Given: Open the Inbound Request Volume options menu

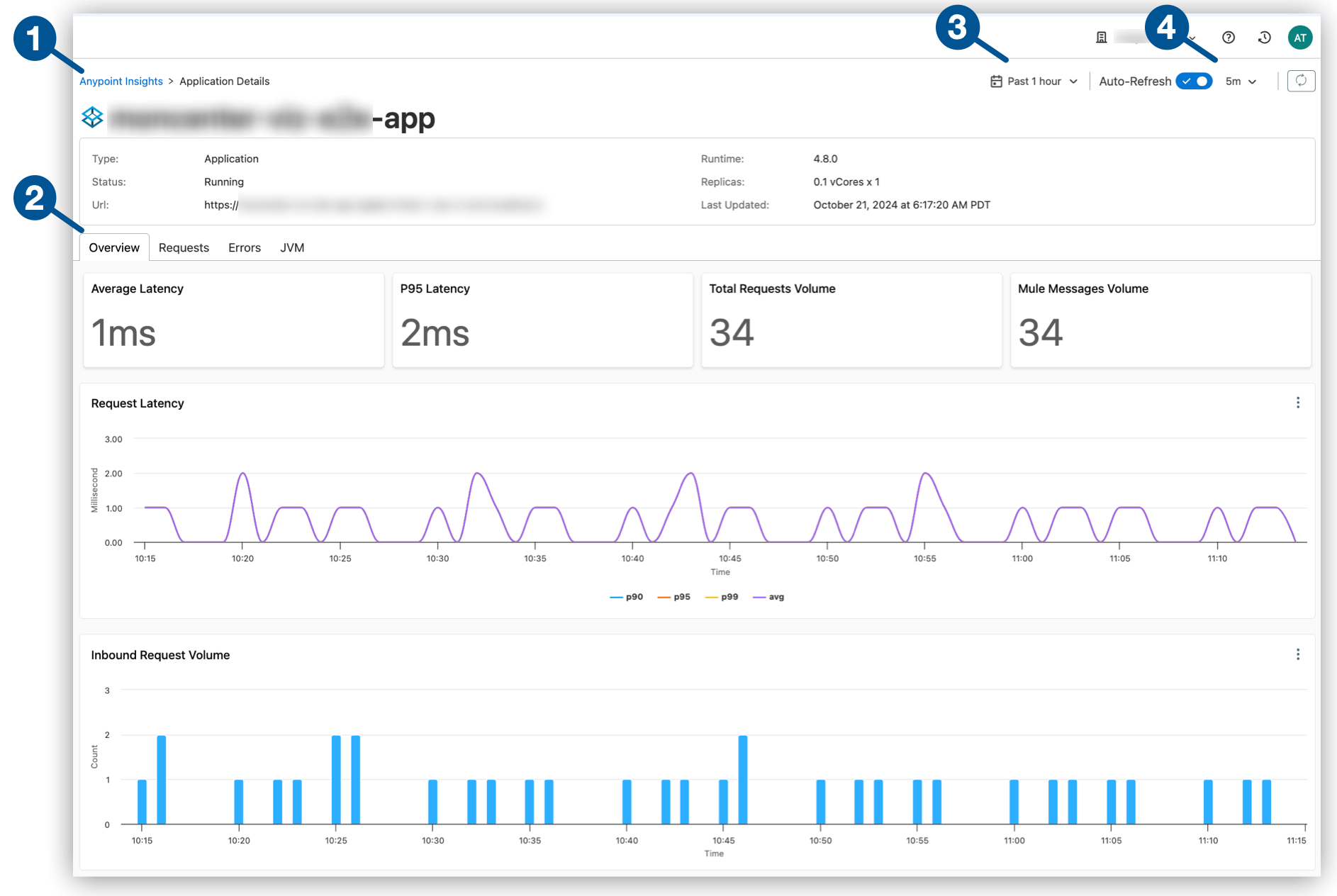Looking at the screenshot, I should point(1298,654).
